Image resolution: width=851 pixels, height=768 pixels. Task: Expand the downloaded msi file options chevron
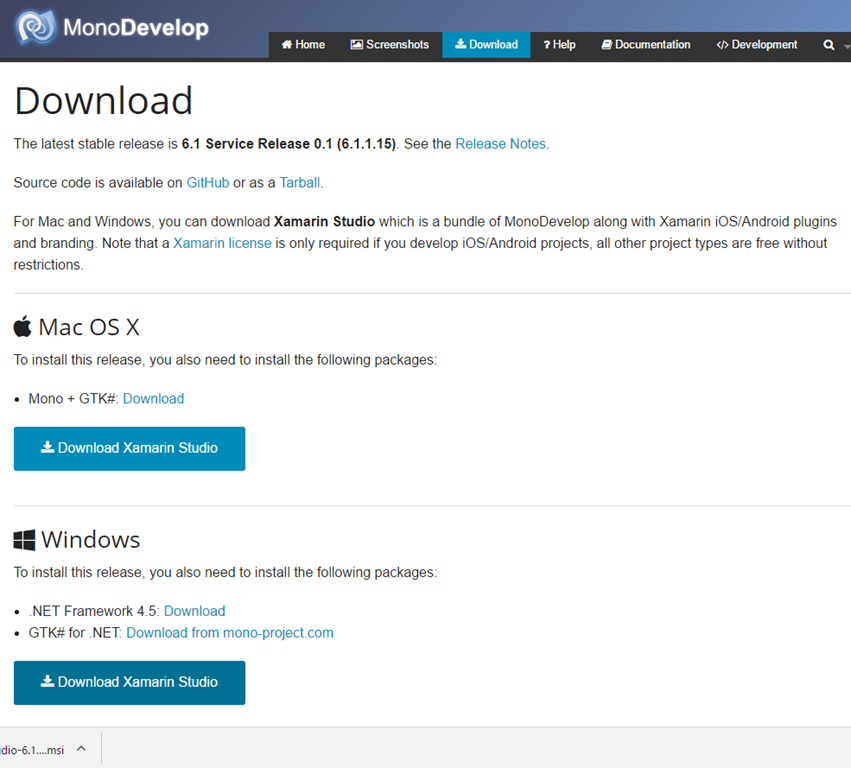click(81, 748)
